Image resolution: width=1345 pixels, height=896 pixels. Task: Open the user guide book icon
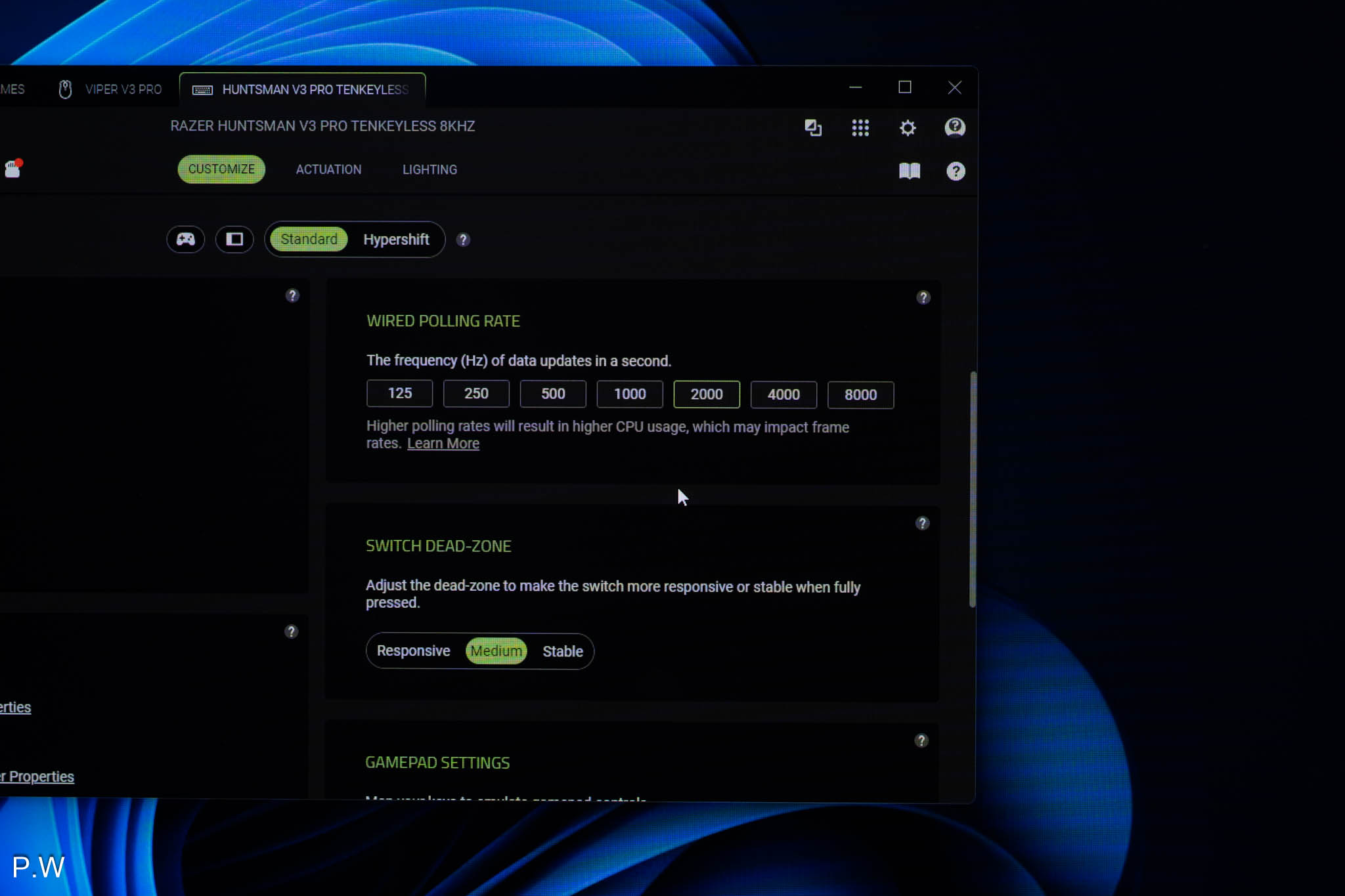pyautogui.click(x=910, y=171)
